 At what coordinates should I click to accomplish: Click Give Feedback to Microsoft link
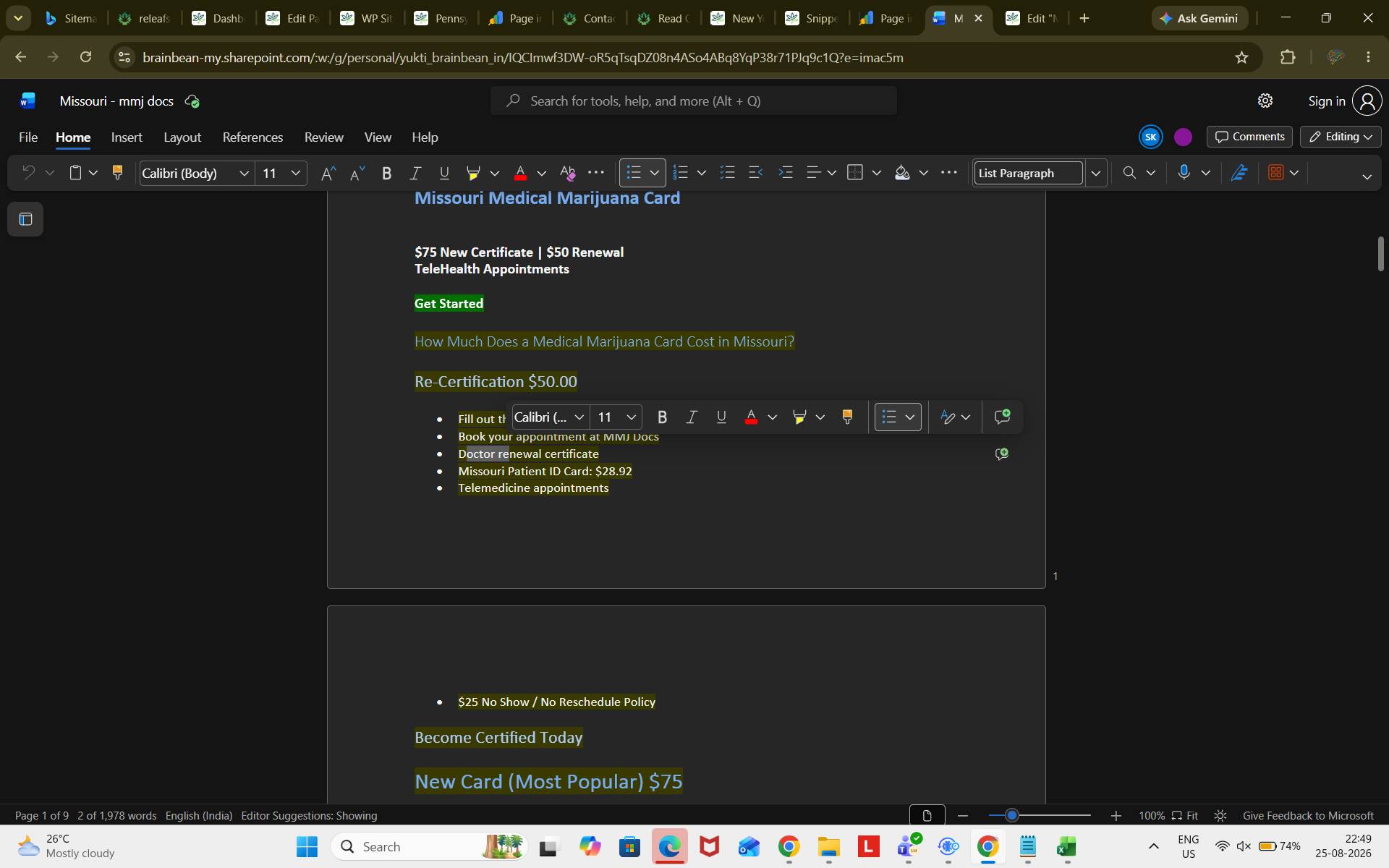pos(1308,815)
